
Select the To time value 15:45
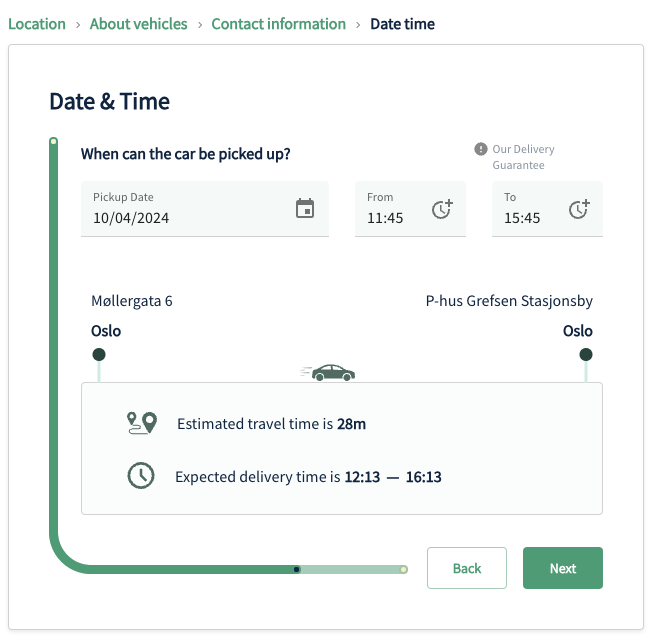click(522, 218)
